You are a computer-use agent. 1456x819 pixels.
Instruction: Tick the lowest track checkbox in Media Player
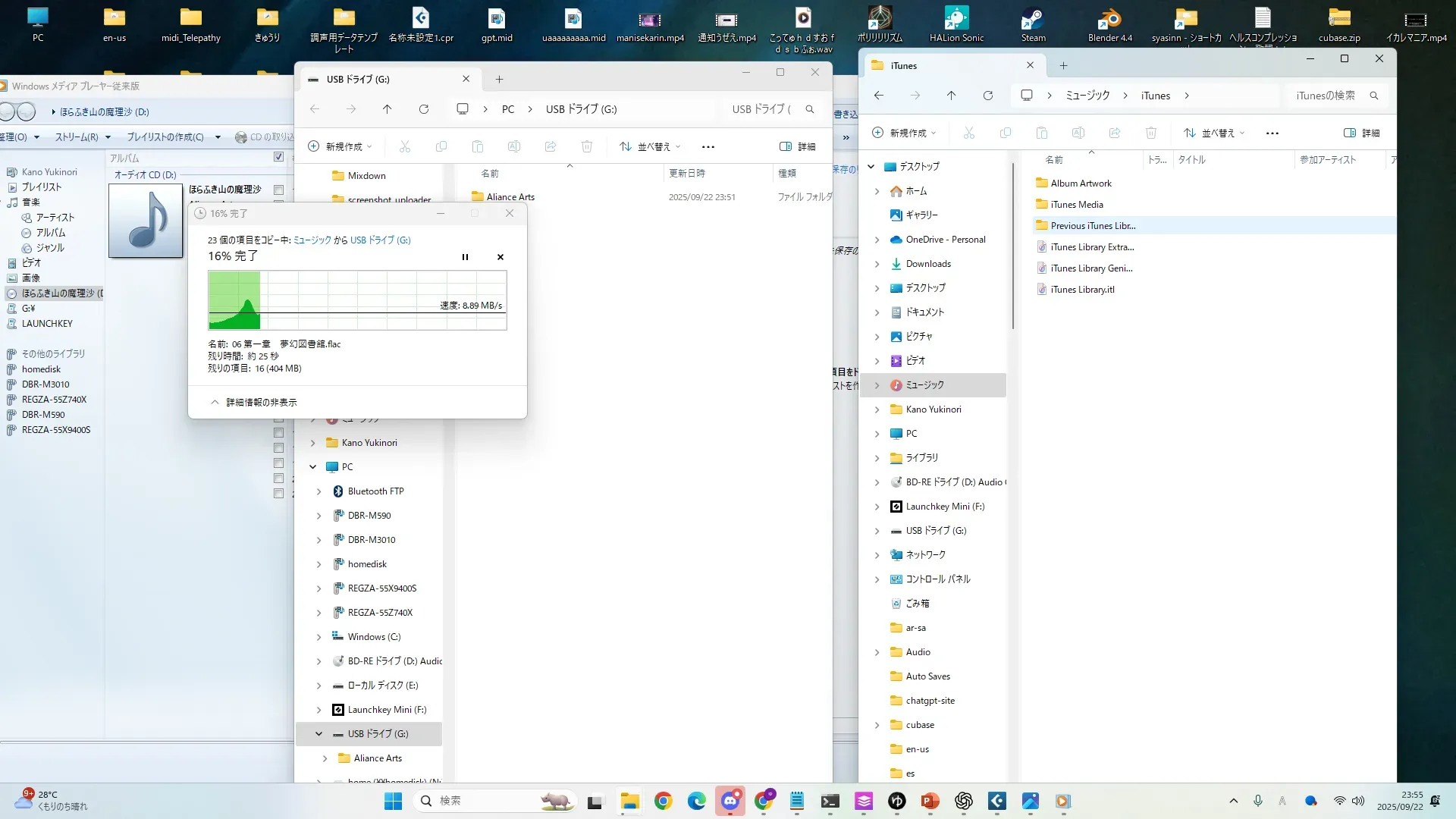click(278, 494)
